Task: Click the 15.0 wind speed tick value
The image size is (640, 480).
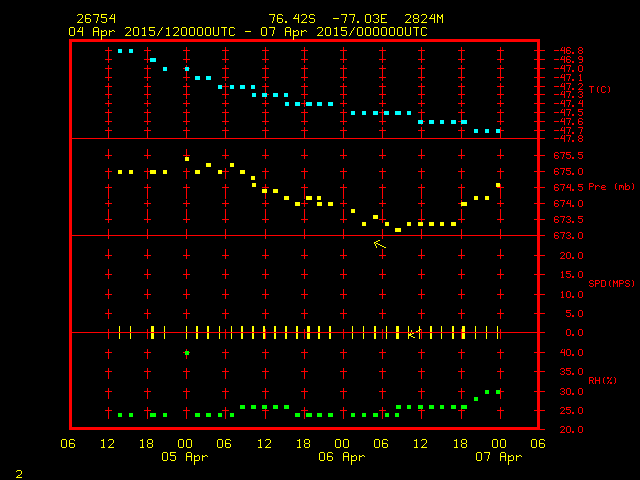Action: [x=572, y=275]
